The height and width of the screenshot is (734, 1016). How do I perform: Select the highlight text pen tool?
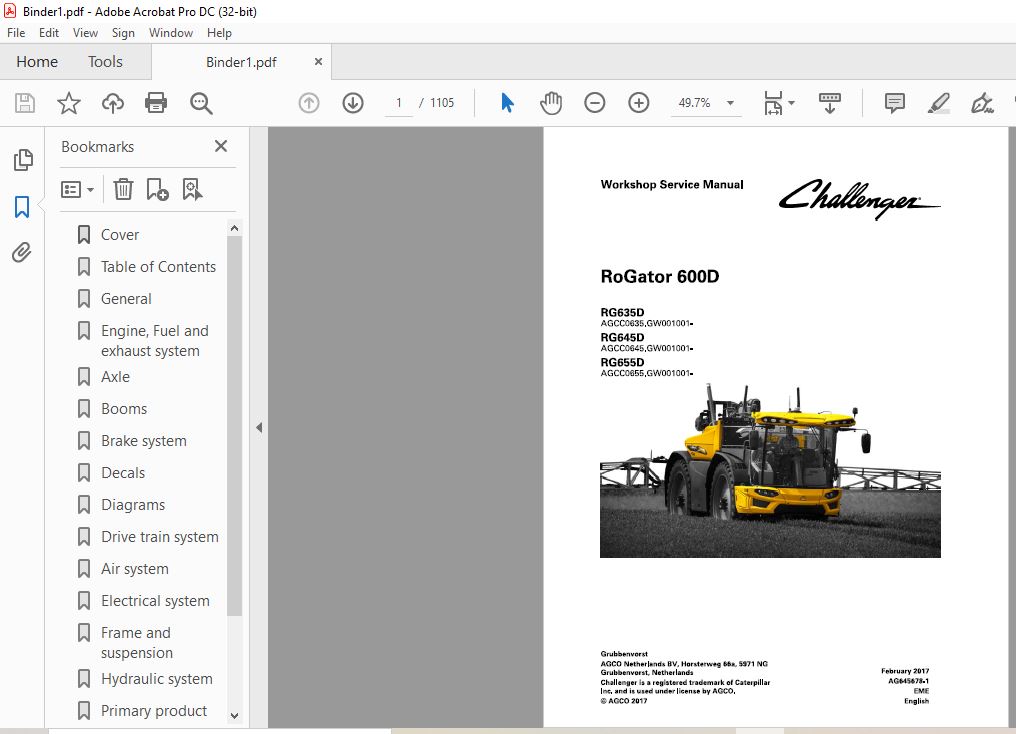[x=938, y=103]
